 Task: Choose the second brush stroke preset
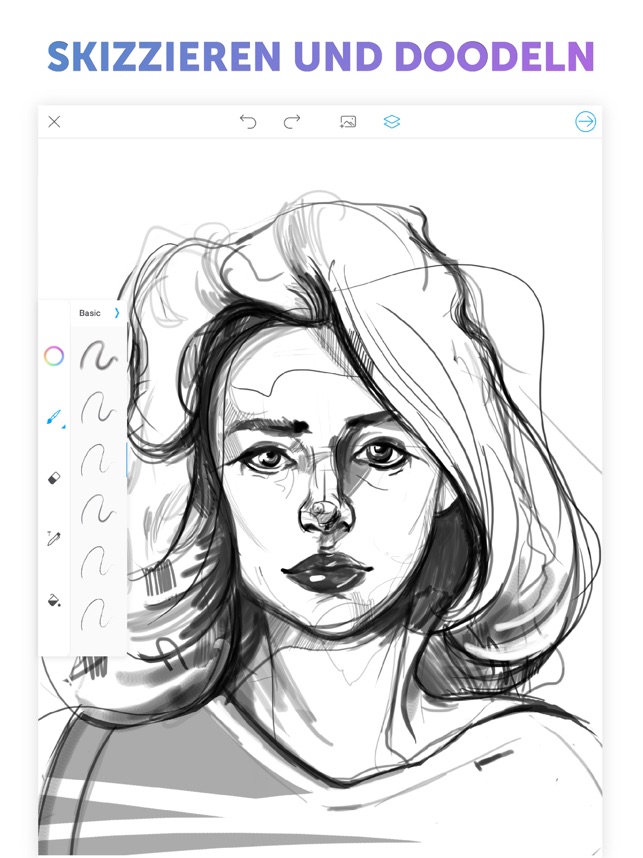[99, 408]
